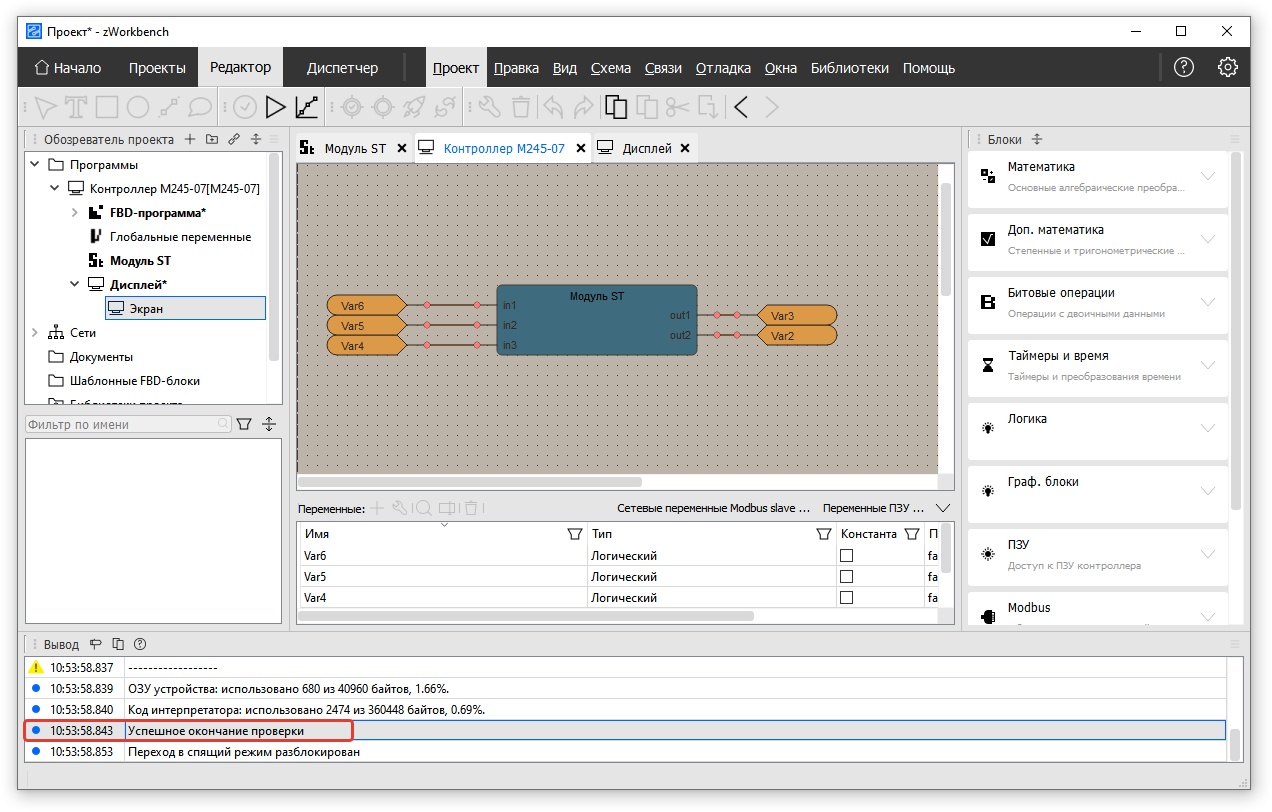
Task: Open the chart/graph toolbar icon
Action: pyautogui.click(x=307, y=106)
